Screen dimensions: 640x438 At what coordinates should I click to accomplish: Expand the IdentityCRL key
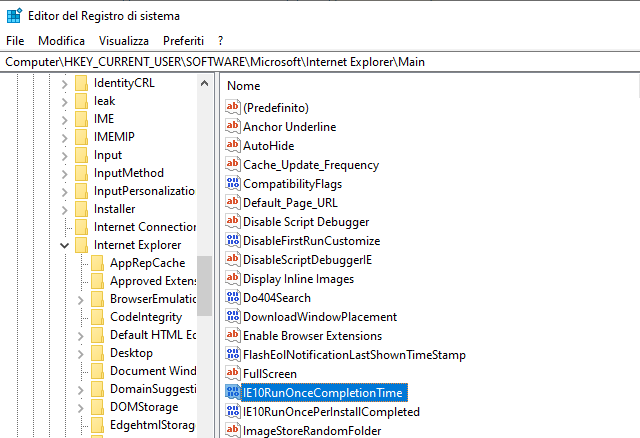coord(64,84)
